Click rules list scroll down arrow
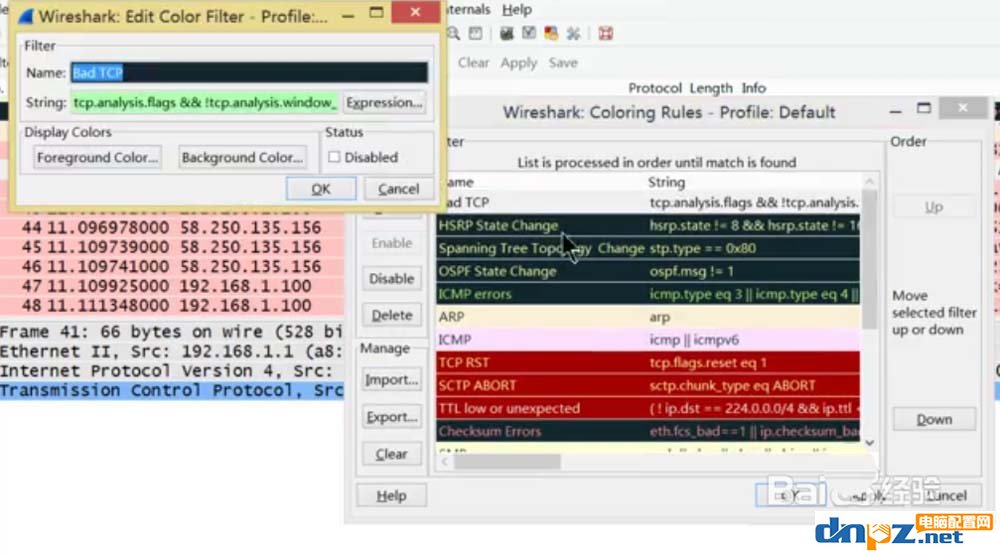 click(869, 442)
